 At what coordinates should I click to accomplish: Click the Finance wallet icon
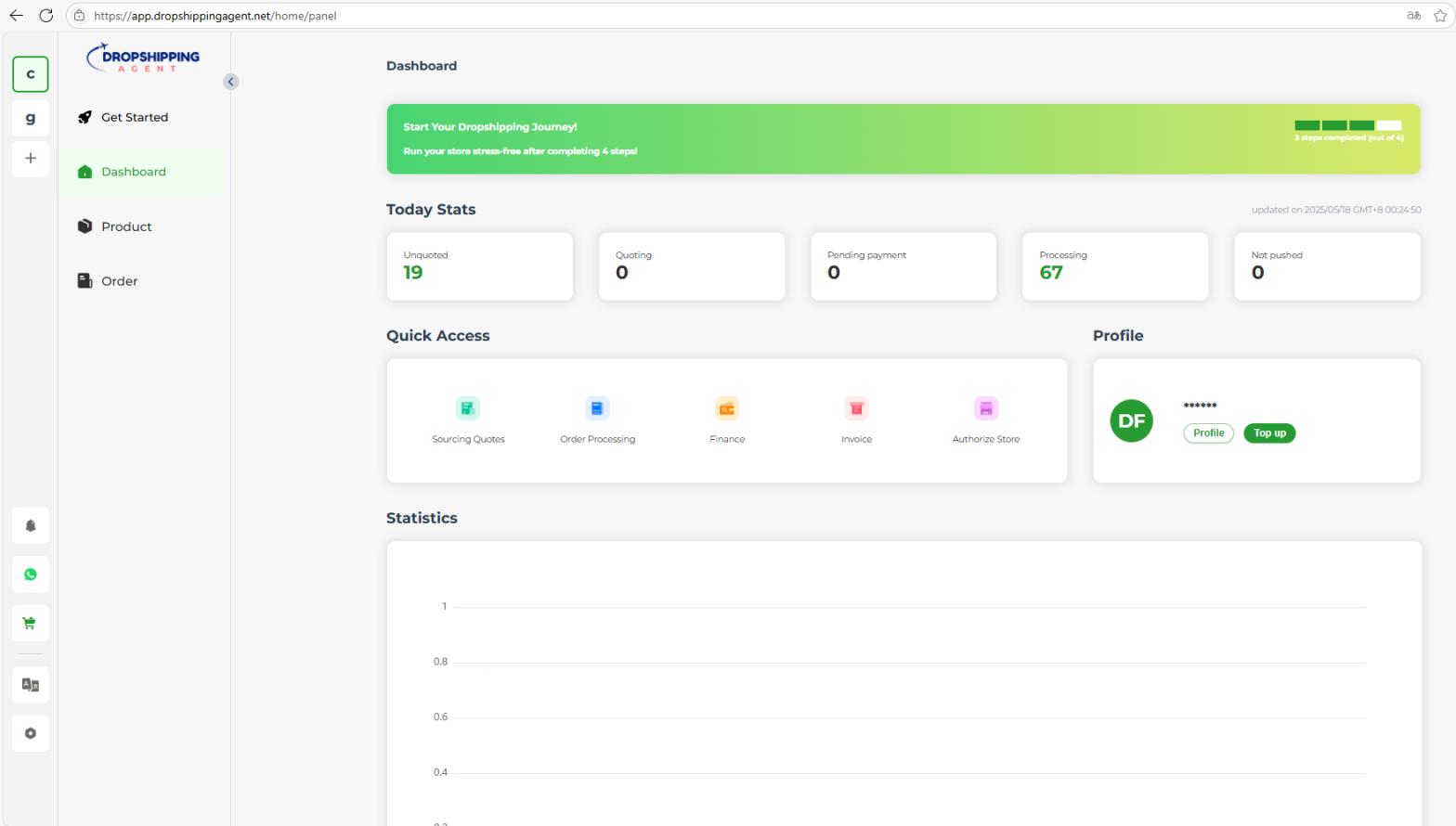coord(727,408)
